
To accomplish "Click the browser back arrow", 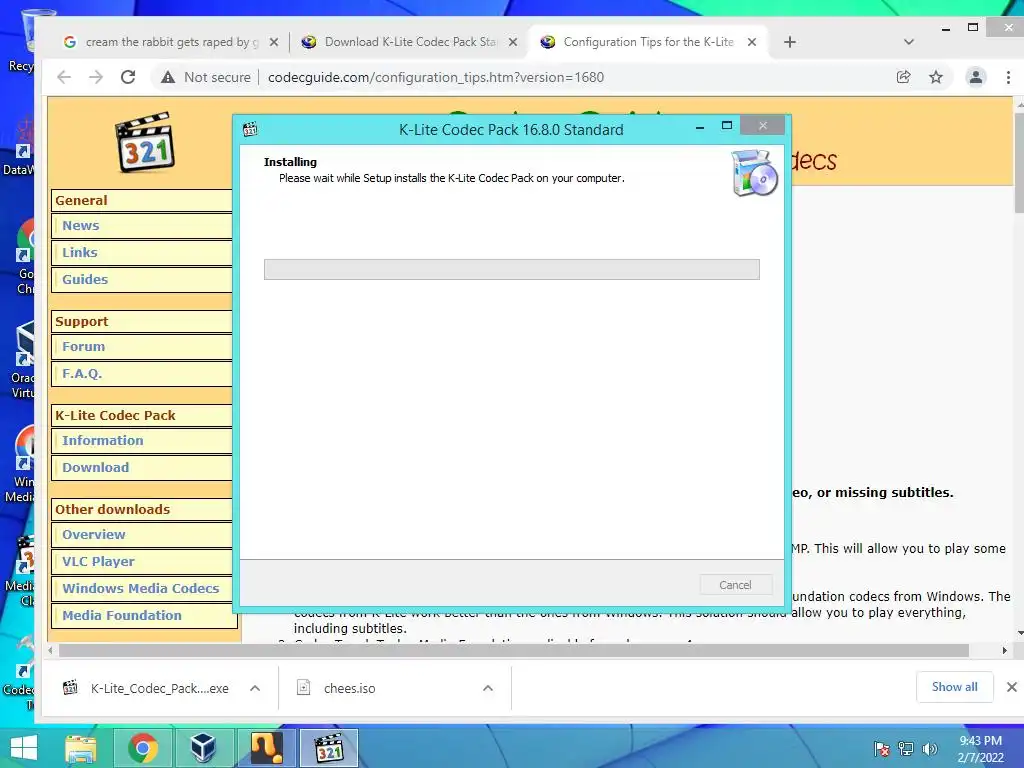I will pyautogui.click(x=64, y=77).
